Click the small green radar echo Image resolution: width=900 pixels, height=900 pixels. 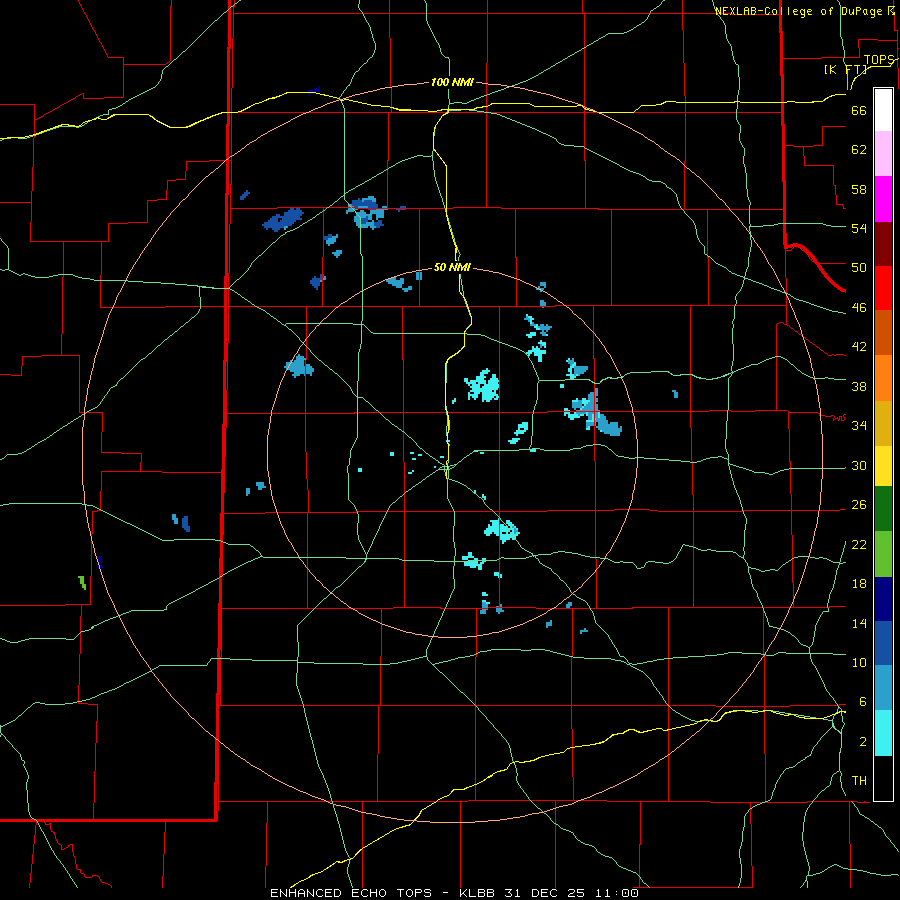(83, 582)
